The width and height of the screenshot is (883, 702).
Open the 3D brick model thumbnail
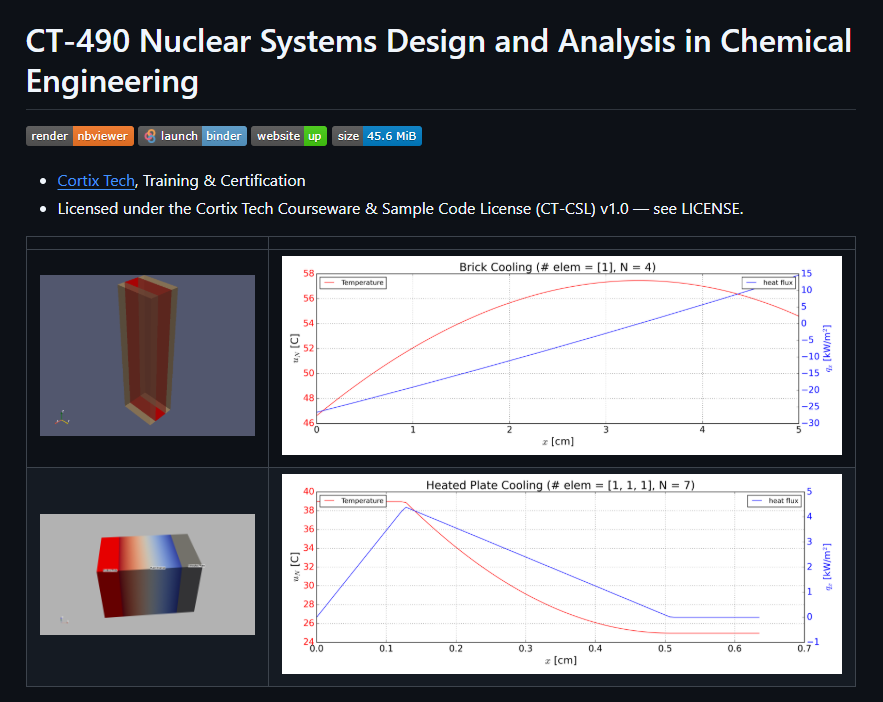(x=147, y=355)
